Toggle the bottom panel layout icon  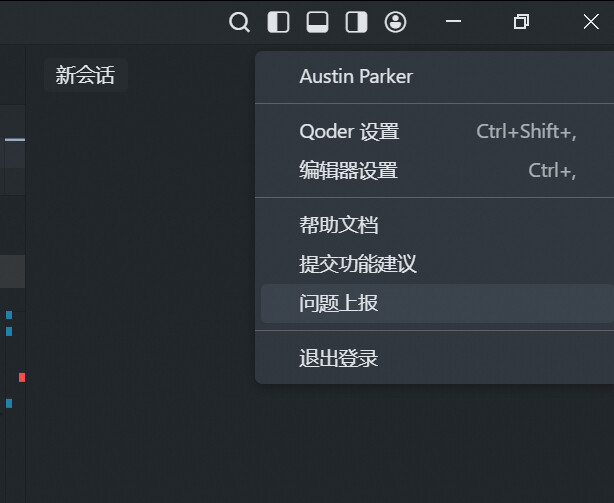[317, 22]
